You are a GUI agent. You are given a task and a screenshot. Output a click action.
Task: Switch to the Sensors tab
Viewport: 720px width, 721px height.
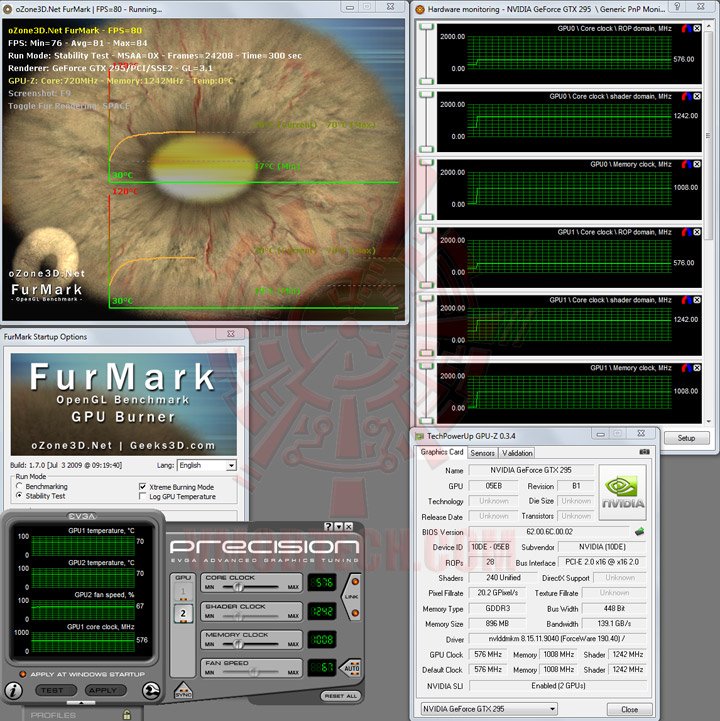(x=482, y=453)
